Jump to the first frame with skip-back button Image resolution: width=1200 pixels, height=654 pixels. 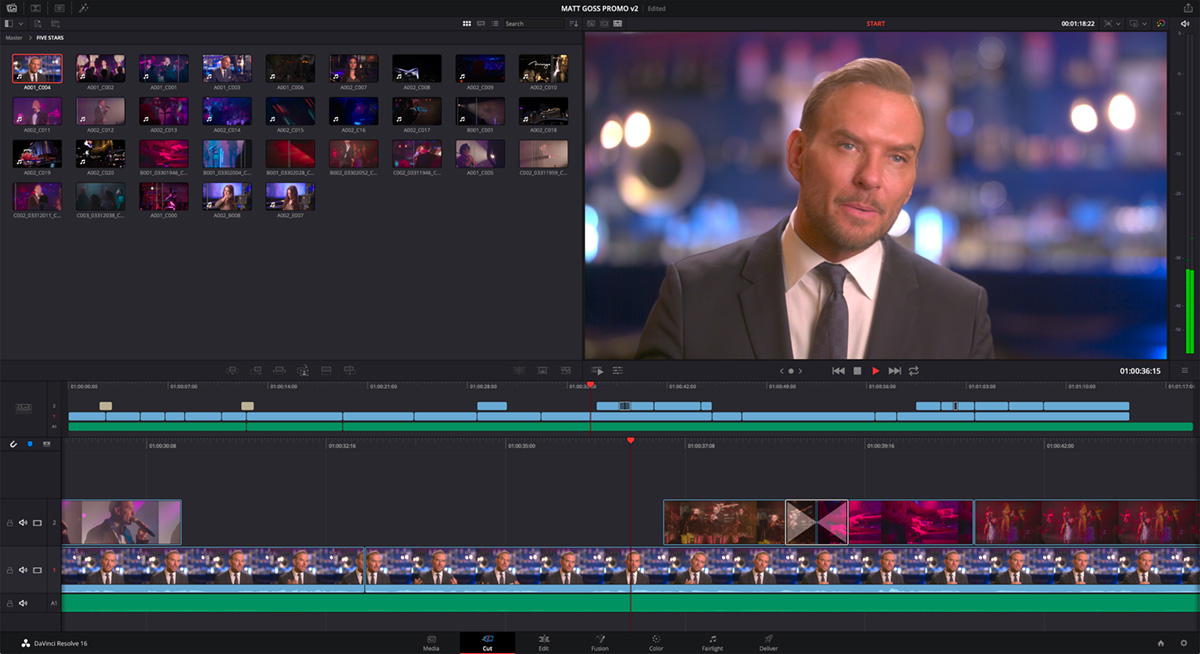click(x=838, y=371)
